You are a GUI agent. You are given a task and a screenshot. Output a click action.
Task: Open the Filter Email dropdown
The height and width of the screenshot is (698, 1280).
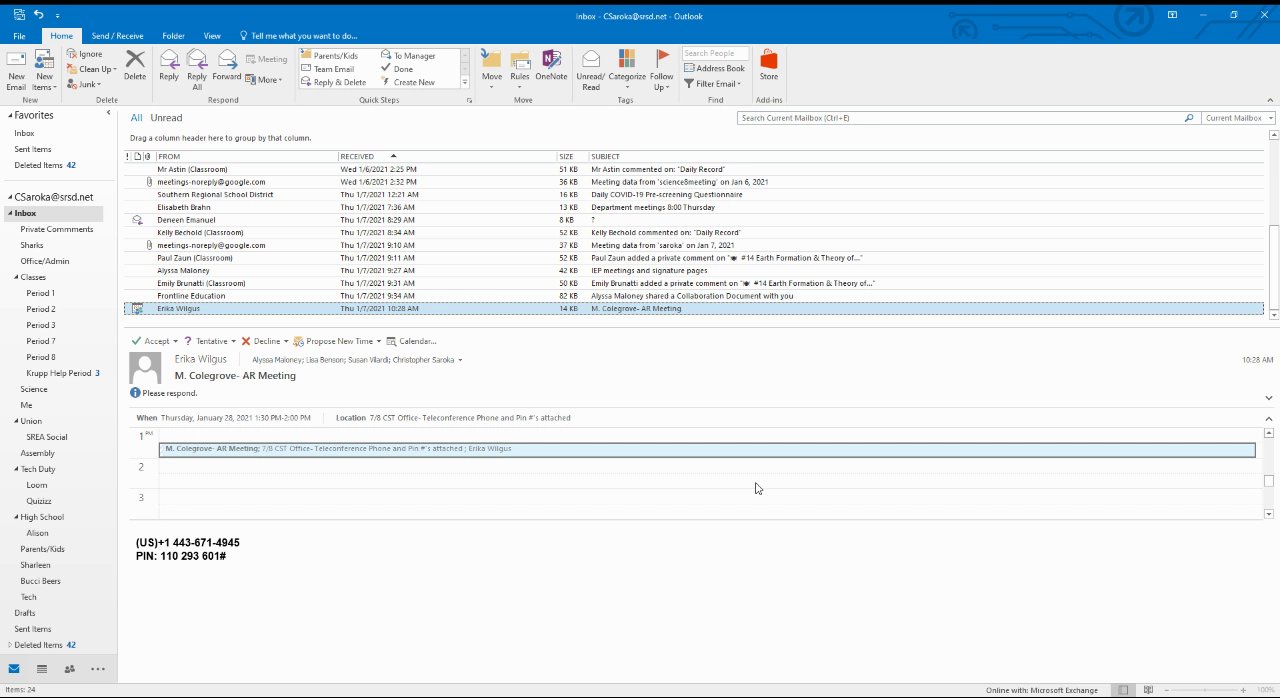coord(712,84)
